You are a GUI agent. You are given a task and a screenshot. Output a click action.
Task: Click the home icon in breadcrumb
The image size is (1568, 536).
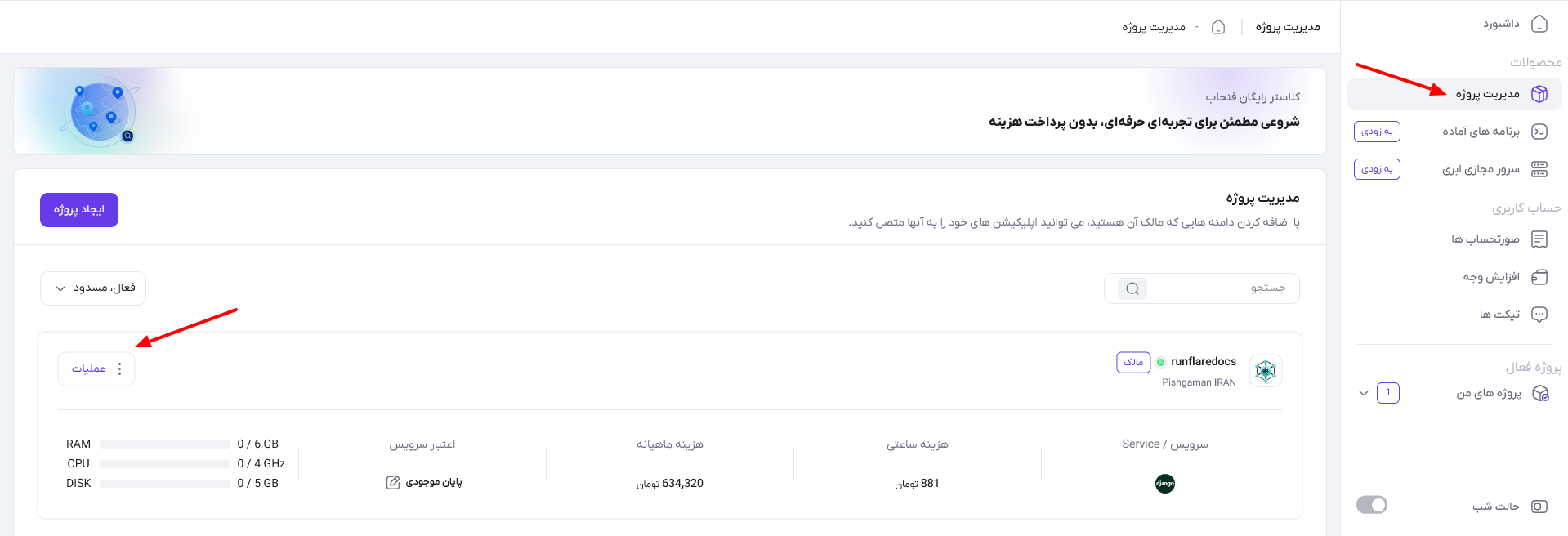[1218, 27]
